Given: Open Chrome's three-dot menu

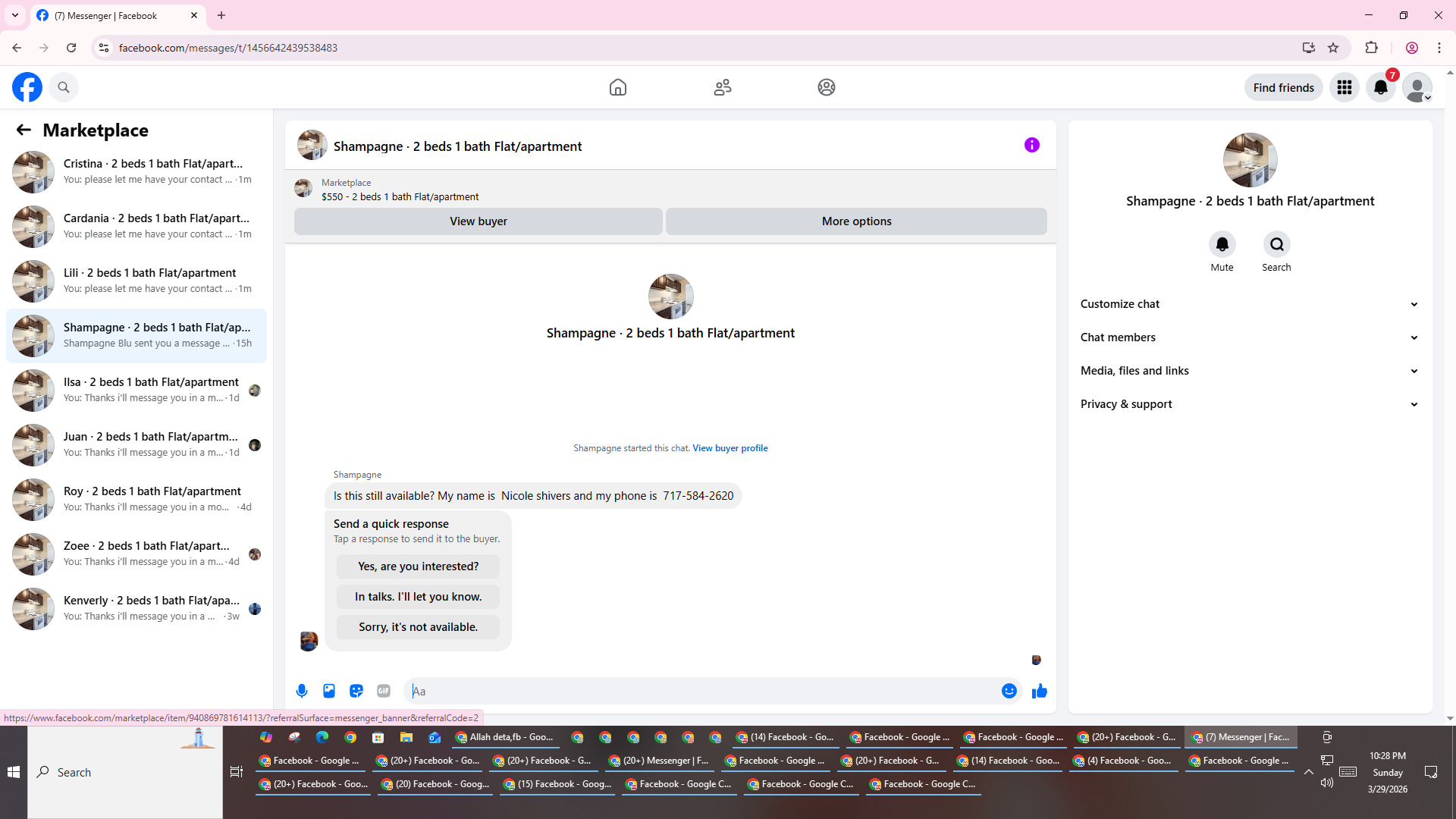Looking at the screenshot, I should pos(1439,48).
